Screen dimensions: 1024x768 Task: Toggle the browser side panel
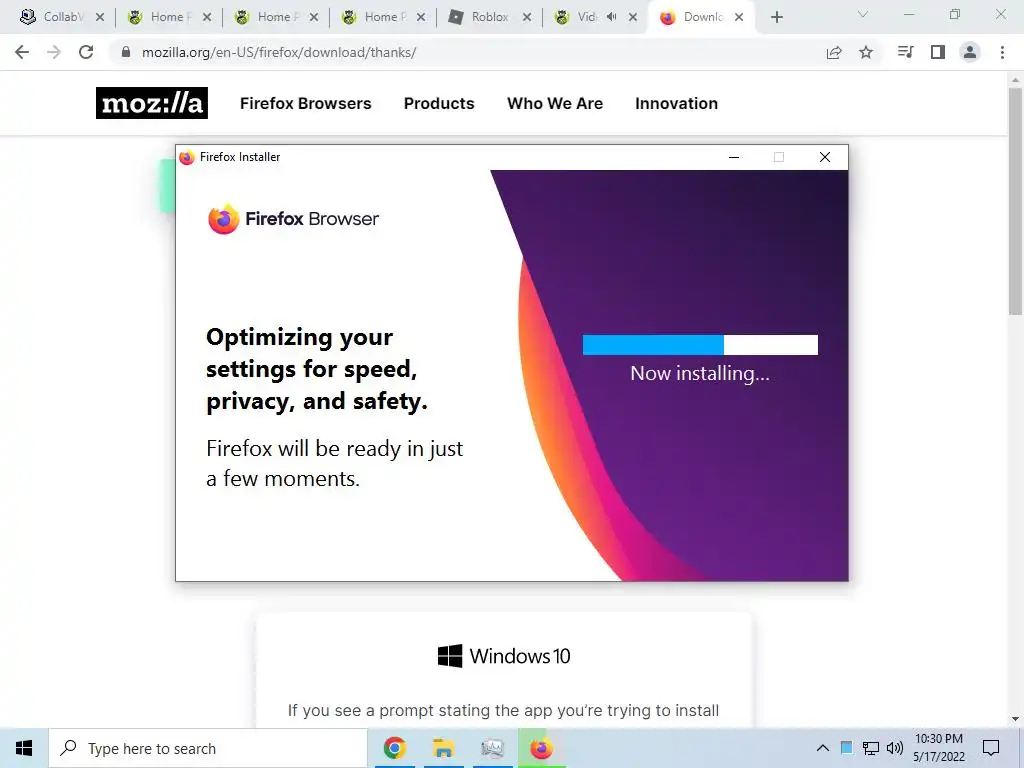pyautogui.click(x=938, y=52)
